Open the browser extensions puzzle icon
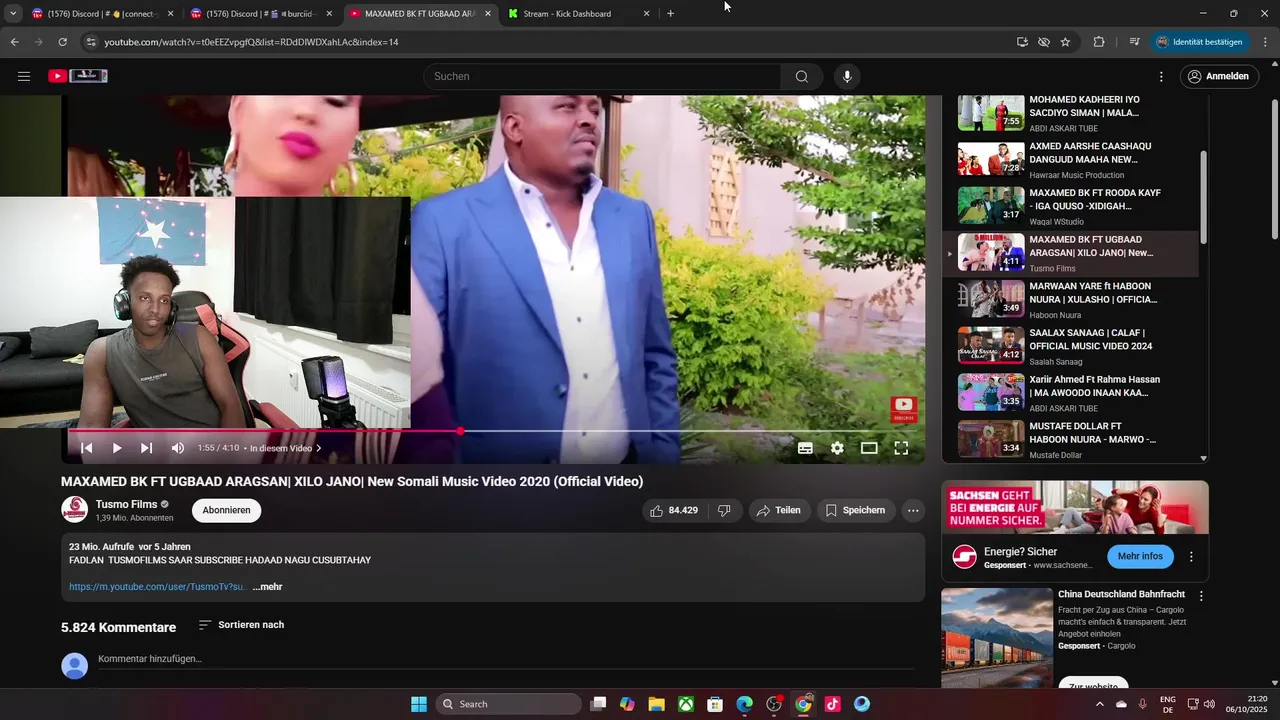Image resolution: width=1280 pixels, height=720 pixels. [1099, 42]
